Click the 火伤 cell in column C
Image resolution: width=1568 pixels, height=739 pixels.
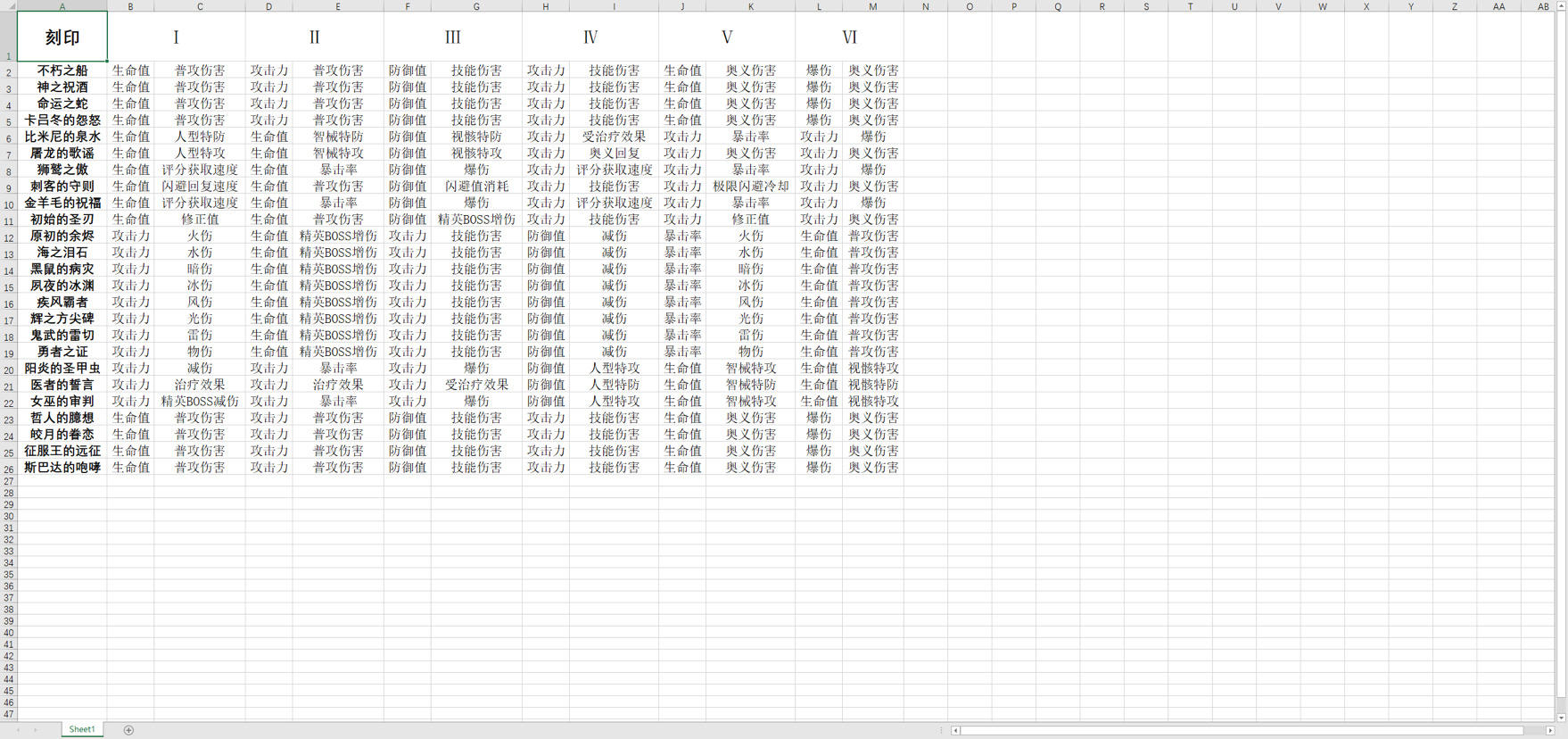(200, 236)
